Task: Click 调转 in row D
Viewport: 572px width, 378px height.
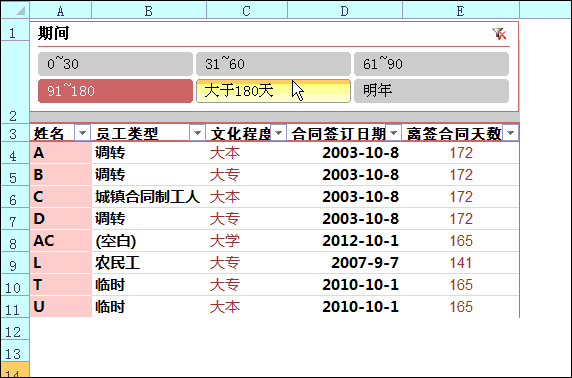Action: [x=149, y=219]
